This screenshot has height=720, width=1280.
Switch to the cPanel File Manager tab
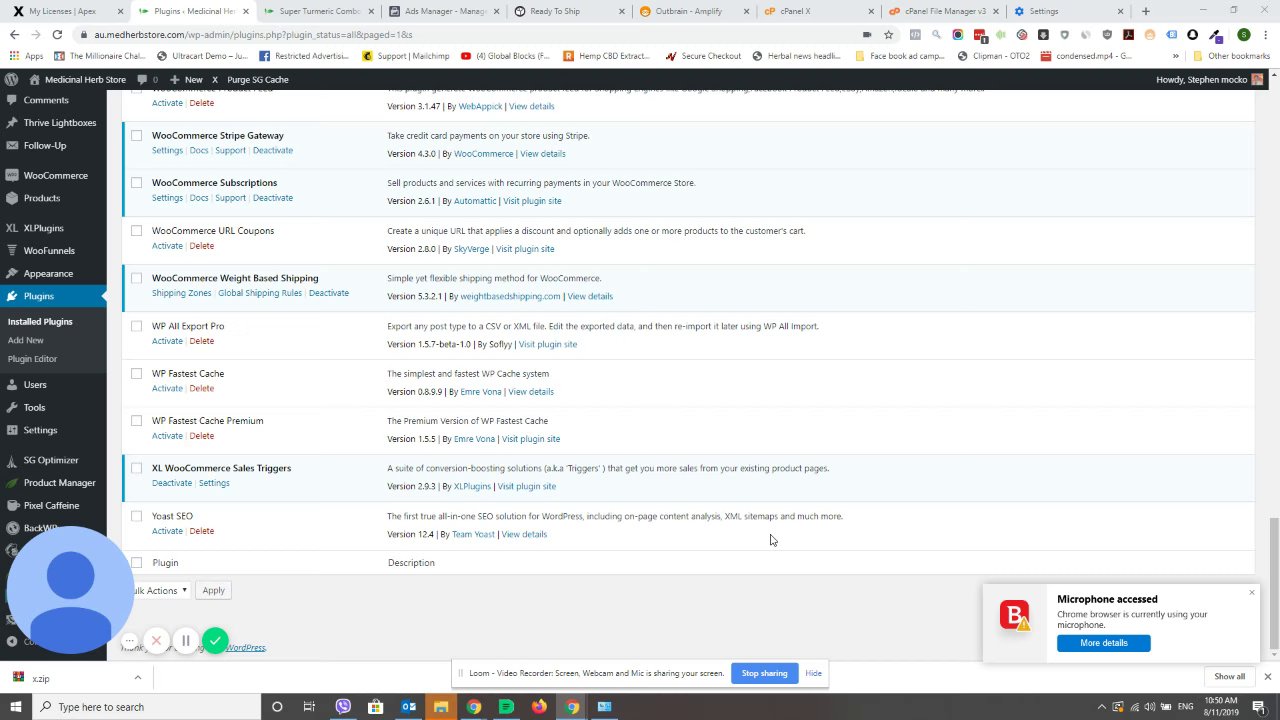tap(944, 11)
